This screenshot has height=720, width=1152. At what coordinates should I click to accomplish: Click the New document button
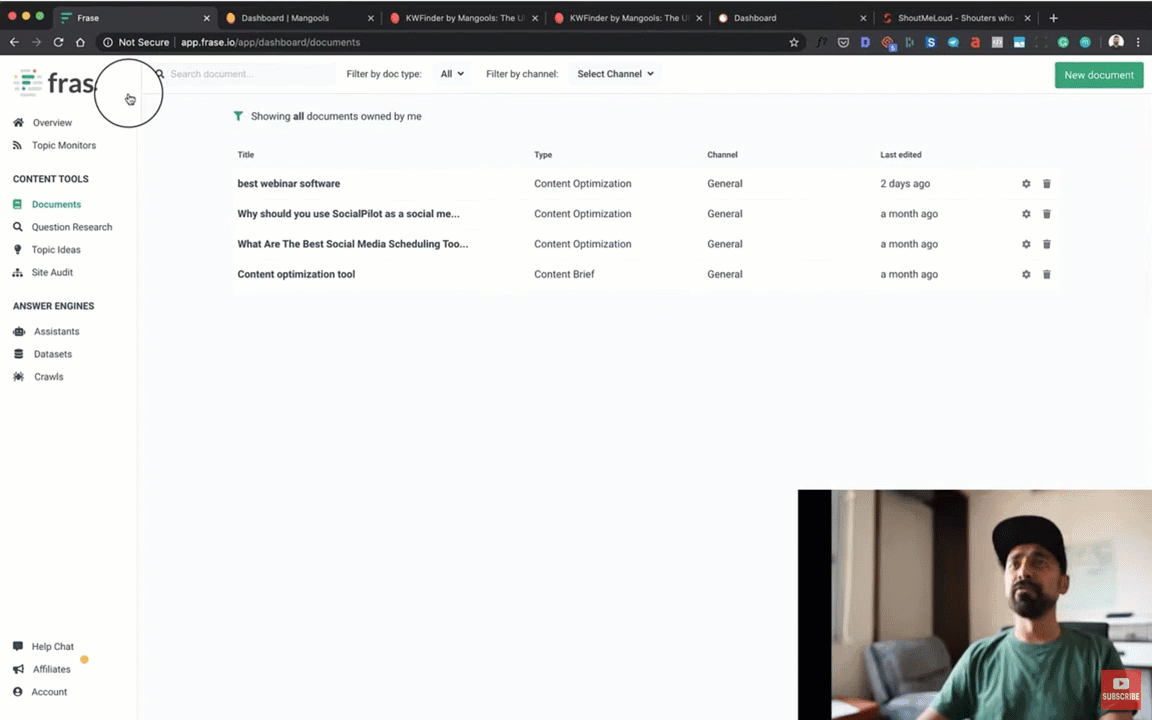tap(1098, 75)
